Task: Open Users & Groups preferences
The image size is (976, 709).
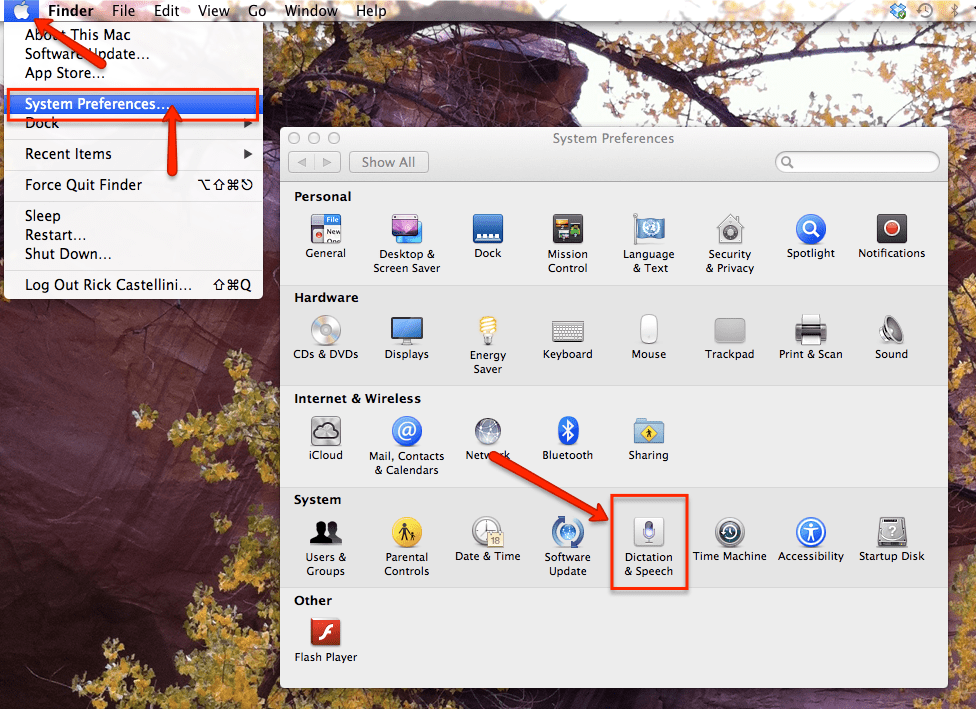Action: click(x=326, y=547)
